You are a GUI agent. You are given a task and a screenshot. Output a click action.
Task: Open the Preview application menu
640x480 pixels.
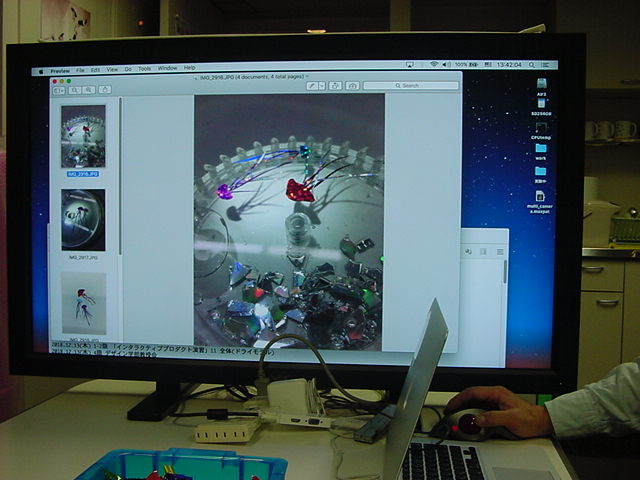click(x=60, y=71)
